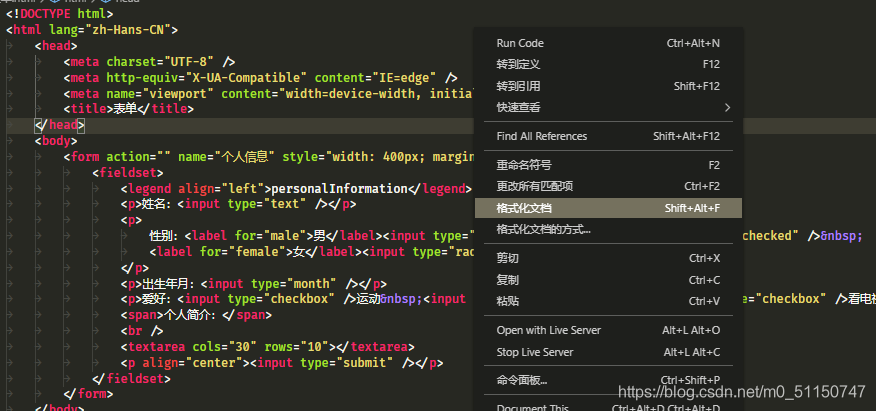
Task: Click the X-UA-Compatible meta line
Action: (260, 78)
